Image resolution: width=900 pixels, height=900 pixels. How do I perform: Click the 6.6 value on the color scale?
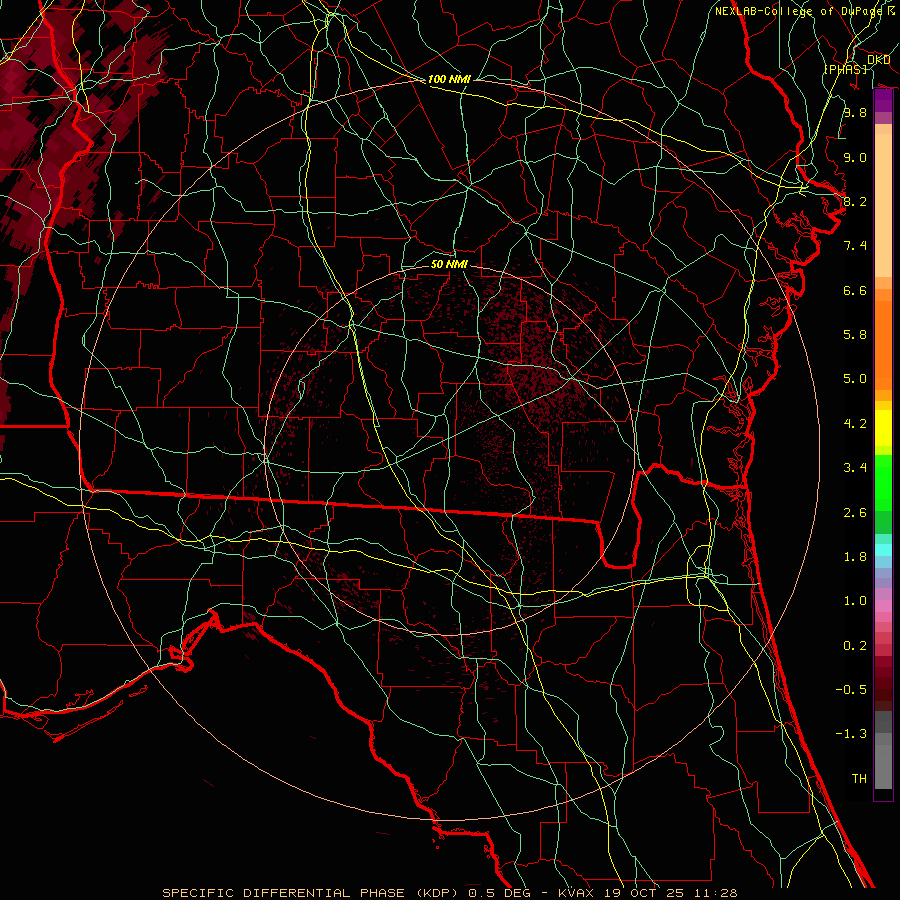tap(855, 290)
